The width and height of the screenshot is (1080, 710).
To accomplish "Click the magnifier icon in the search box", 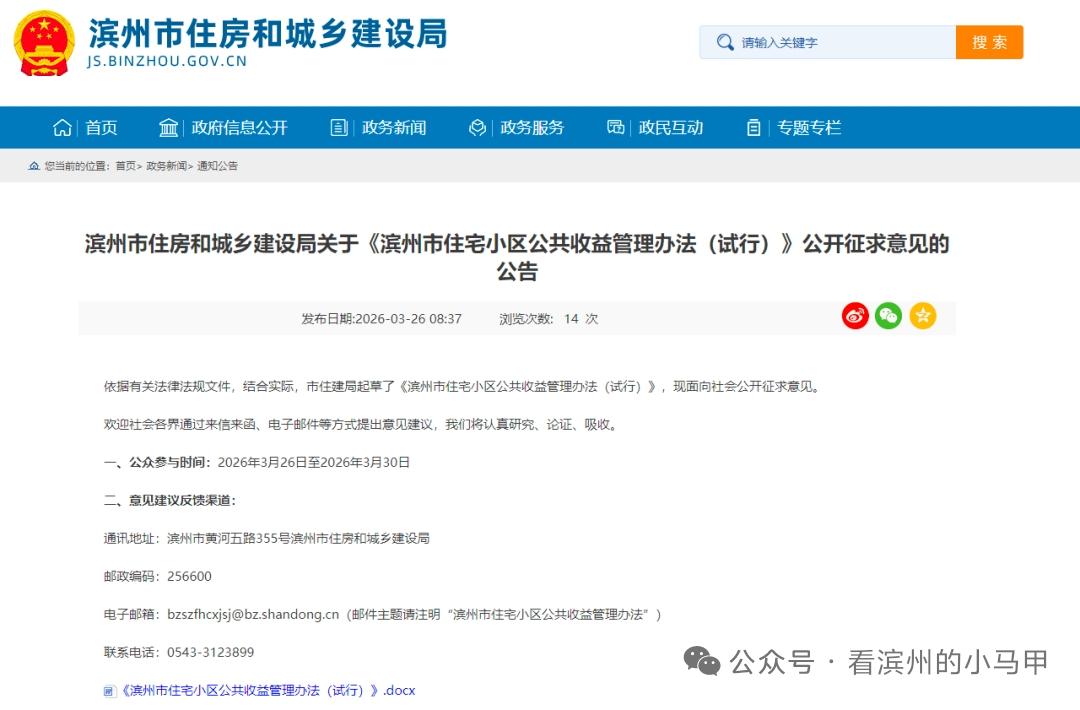I will [724, 42].
